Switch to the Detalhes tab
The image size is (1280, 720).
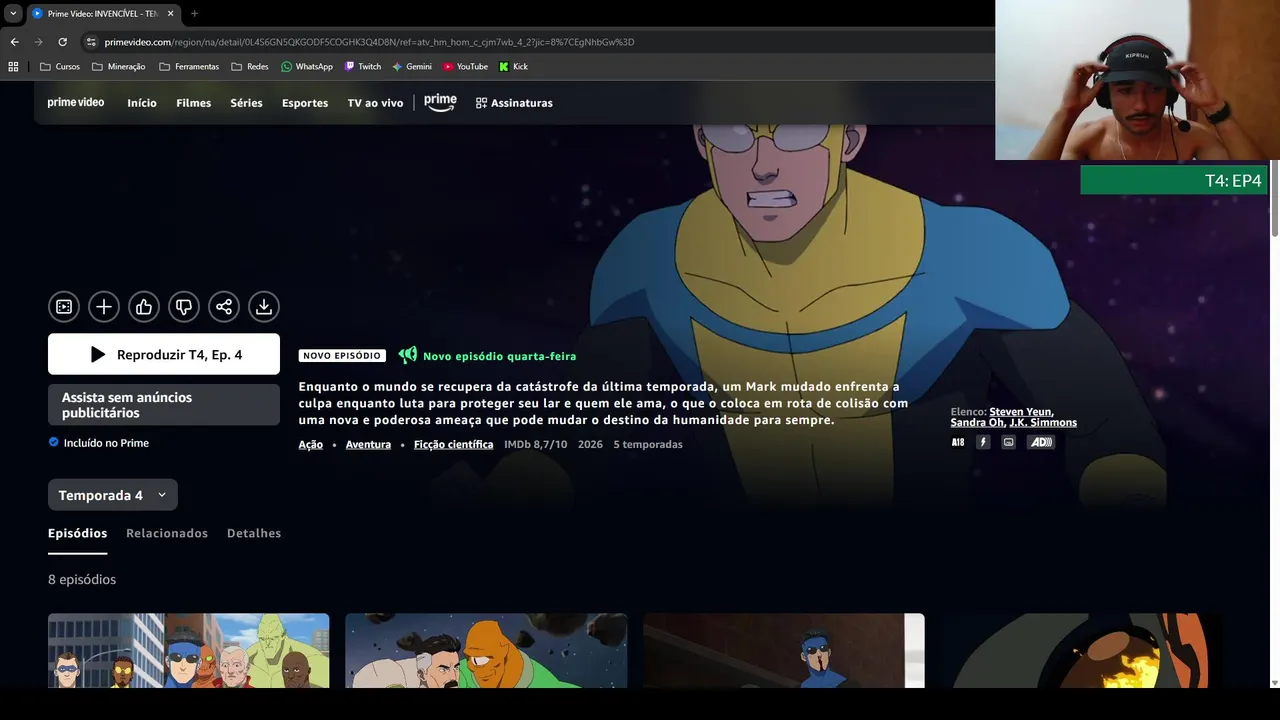254,533
